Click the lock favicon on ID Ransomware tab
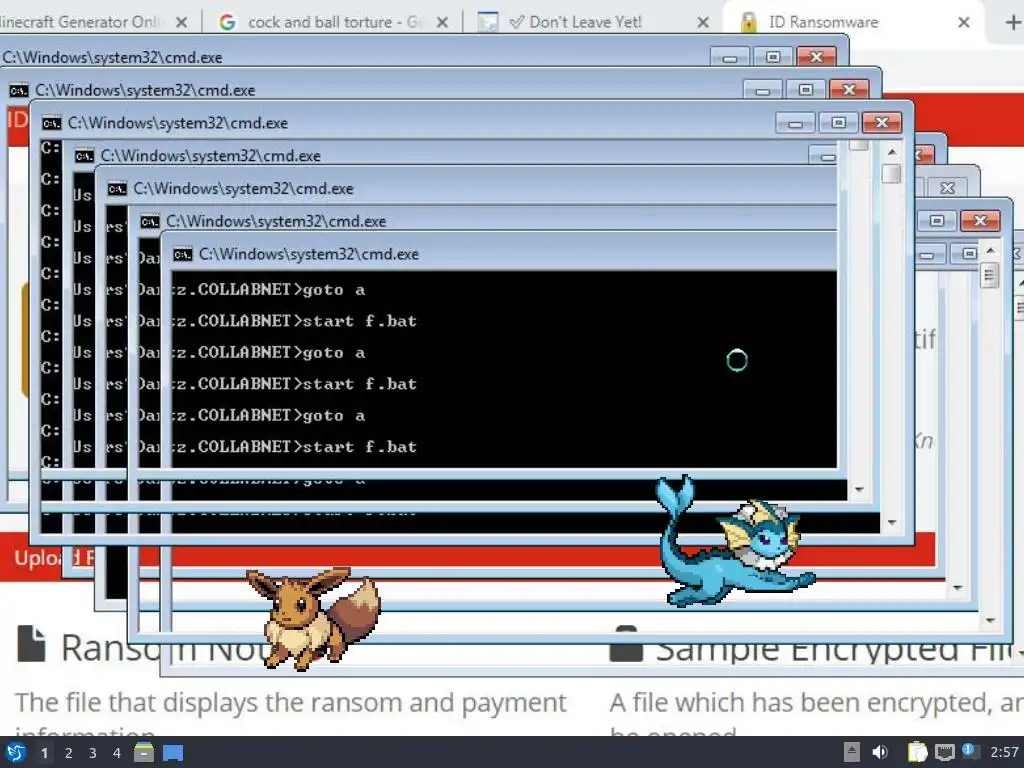Image resolution: width=1024 pixels, height=768 pixels. (x=748, y=22)
